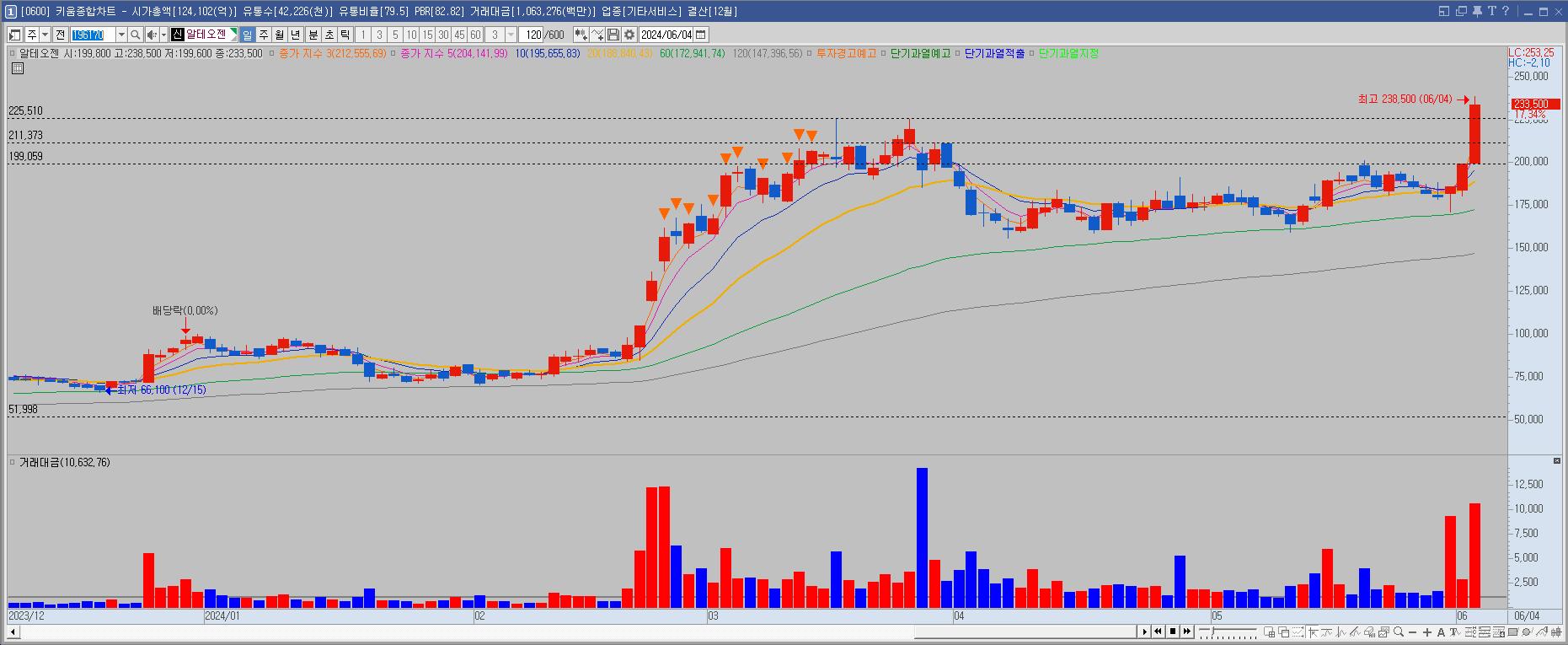Click the Tv text style icon
The height and width of the screenshot is (645, 1568).
coord(1455,632)
